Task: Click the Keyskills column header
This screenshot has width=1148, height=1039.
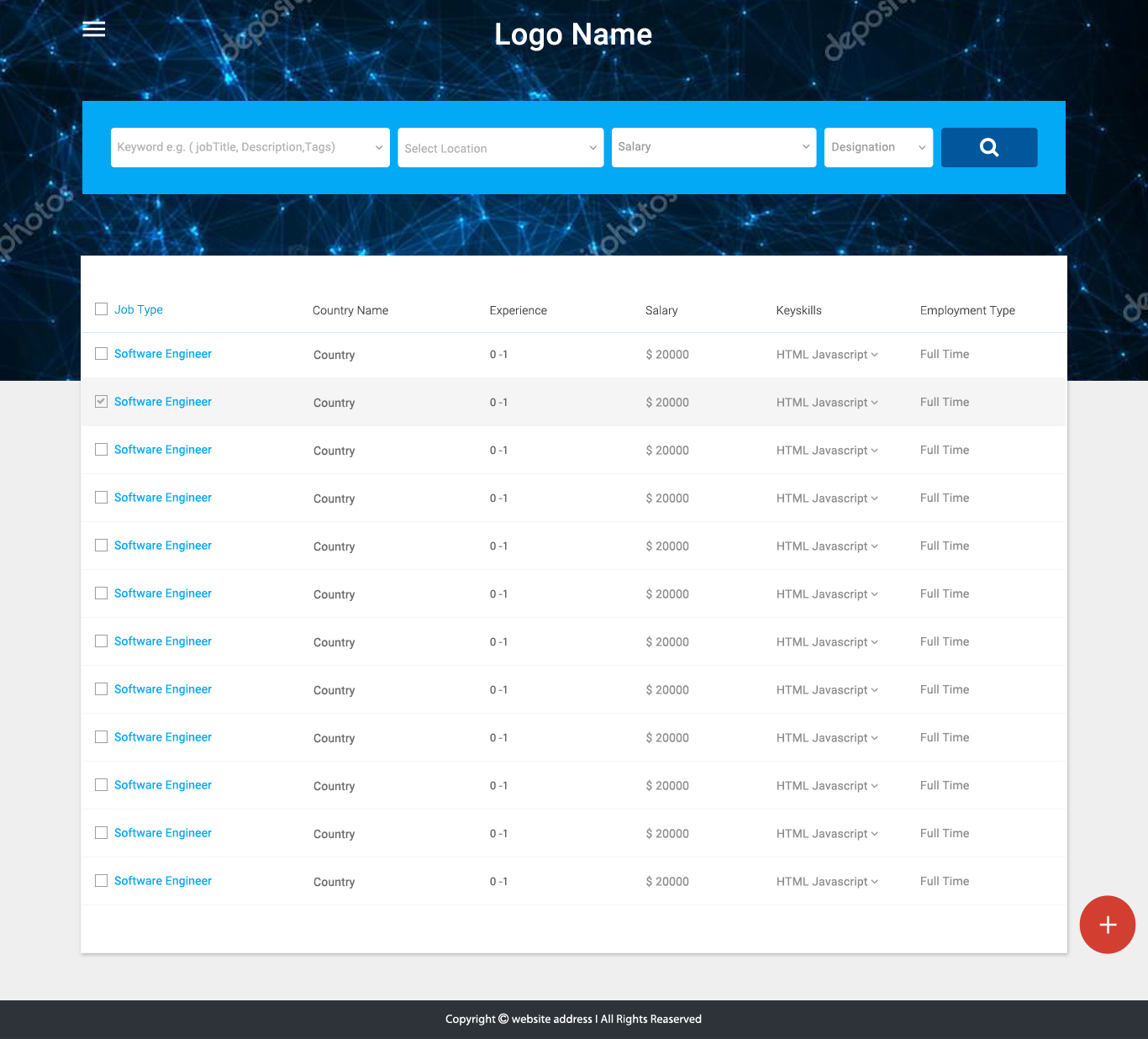Action: coord(799,310)
